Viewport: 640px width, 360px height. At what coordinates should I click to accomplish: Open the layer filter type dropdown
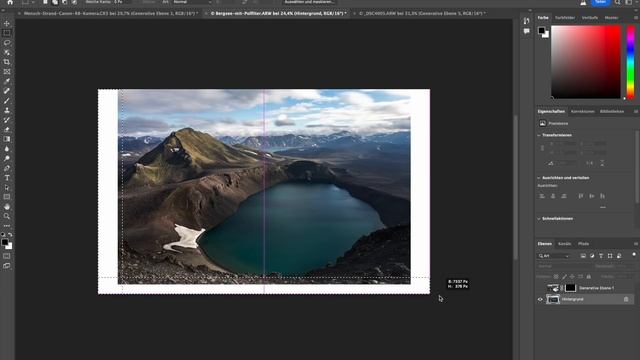553,256
